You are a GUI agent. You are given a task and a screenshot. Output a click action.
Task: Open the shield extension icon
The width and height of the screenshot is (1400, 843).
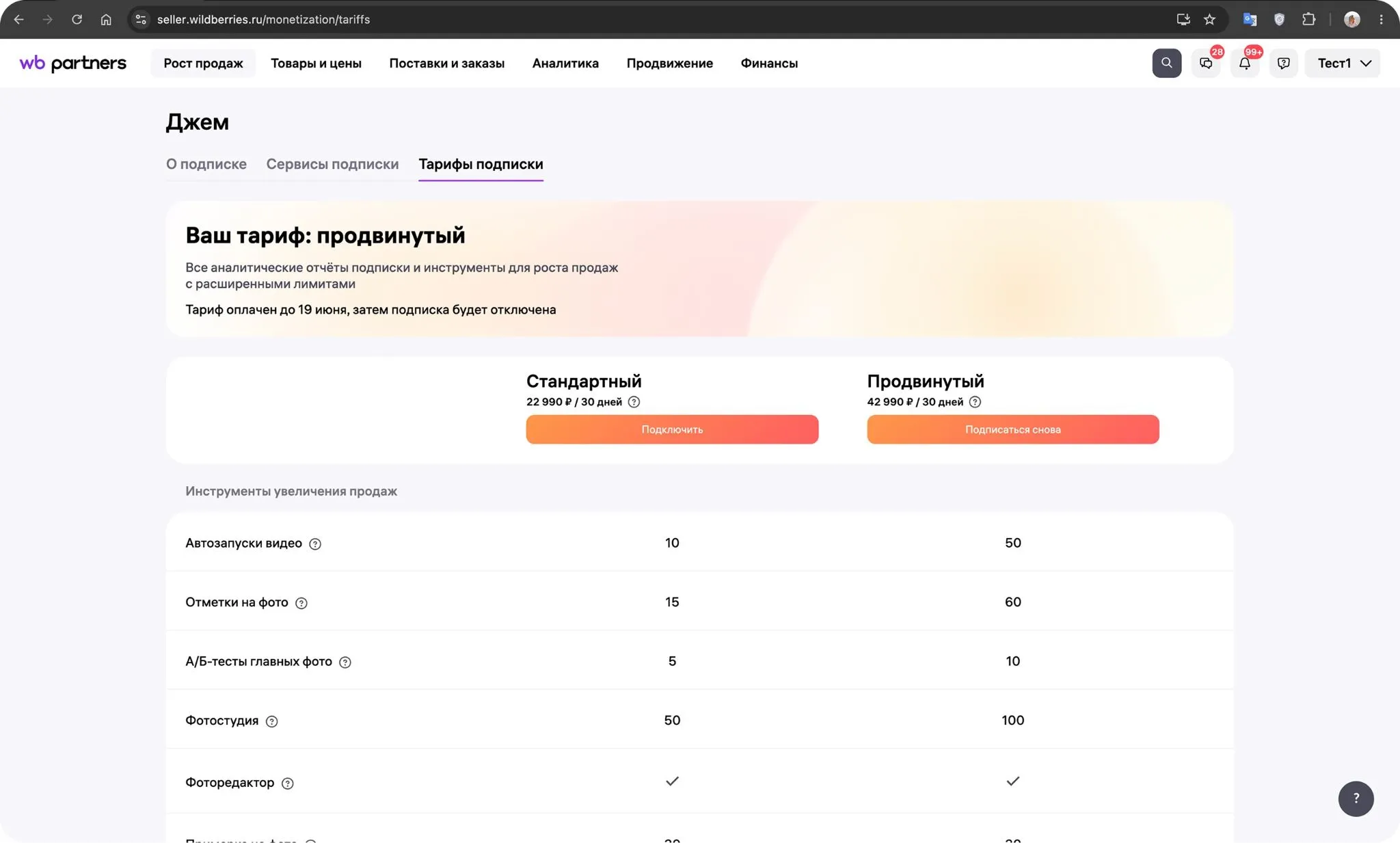click(1279, 19)
